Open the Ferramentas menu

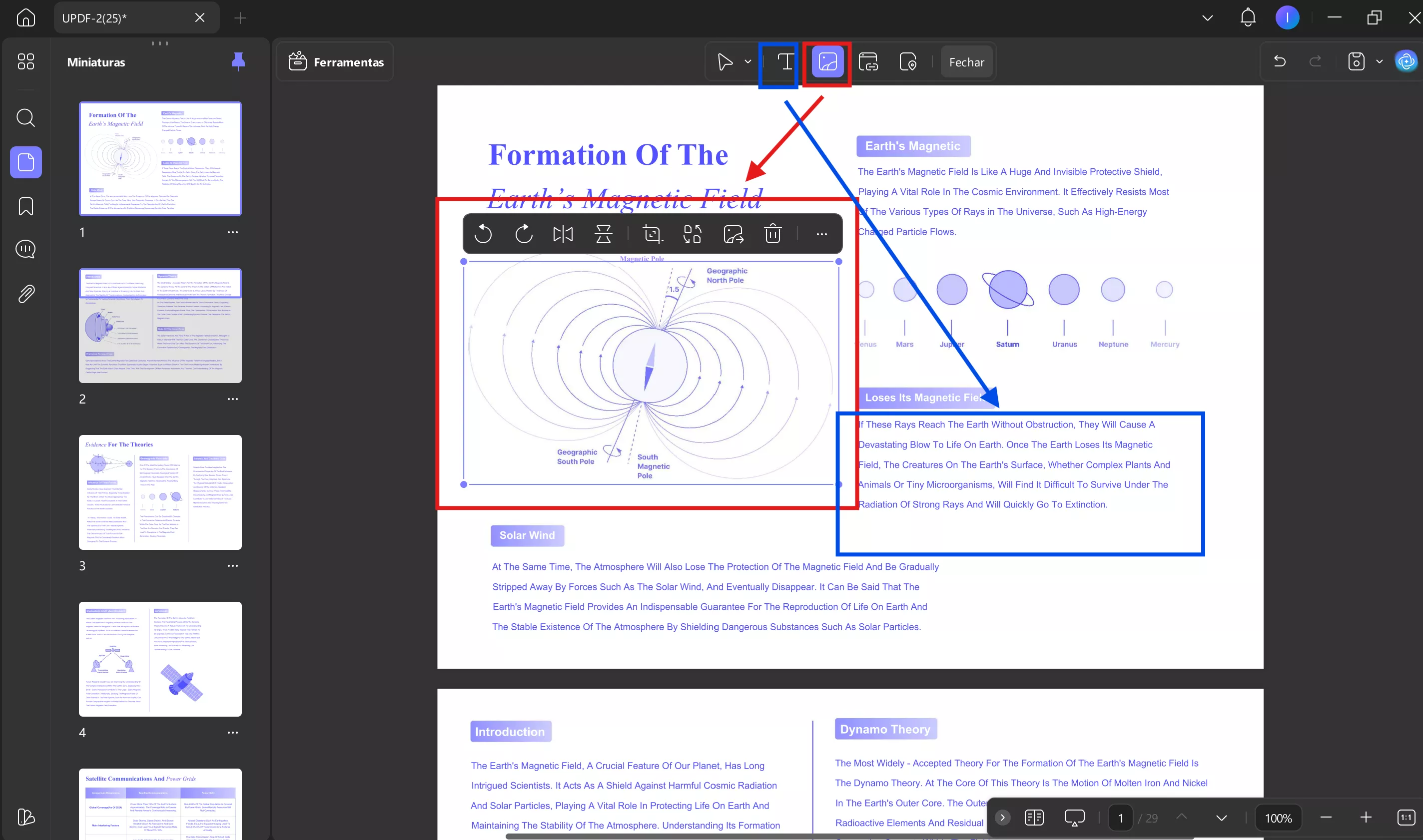336,62
